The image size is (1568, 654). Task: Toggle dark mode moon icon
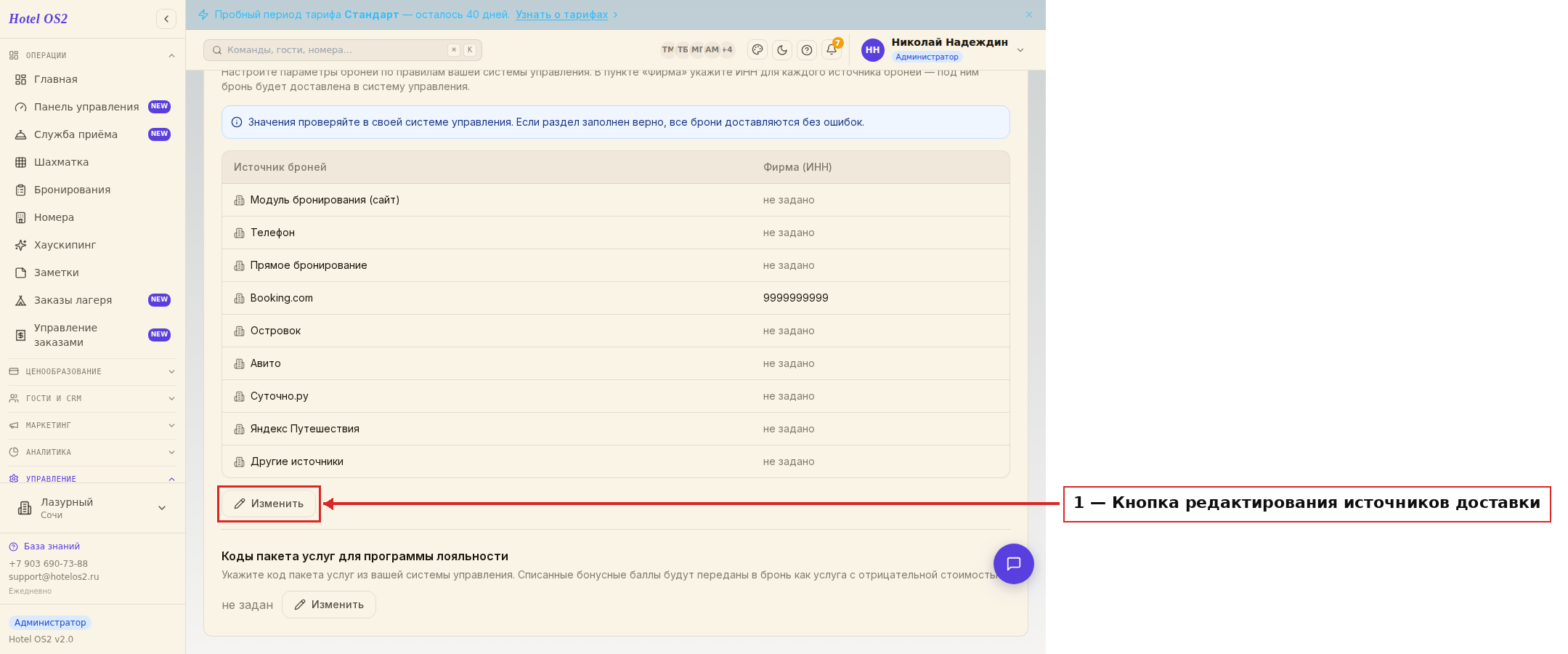[x=782, y=49]
